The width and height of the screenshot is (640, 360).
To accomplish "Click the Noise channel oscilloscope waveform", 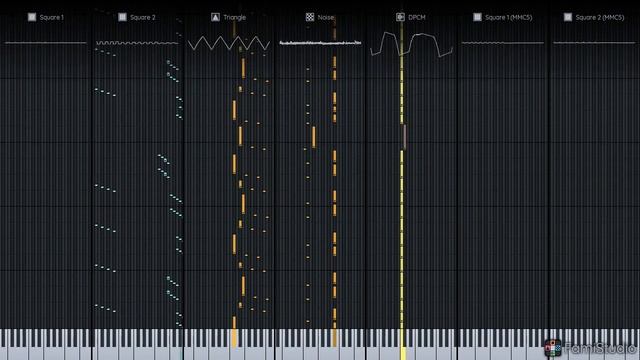I will click(x=320, y=42).
